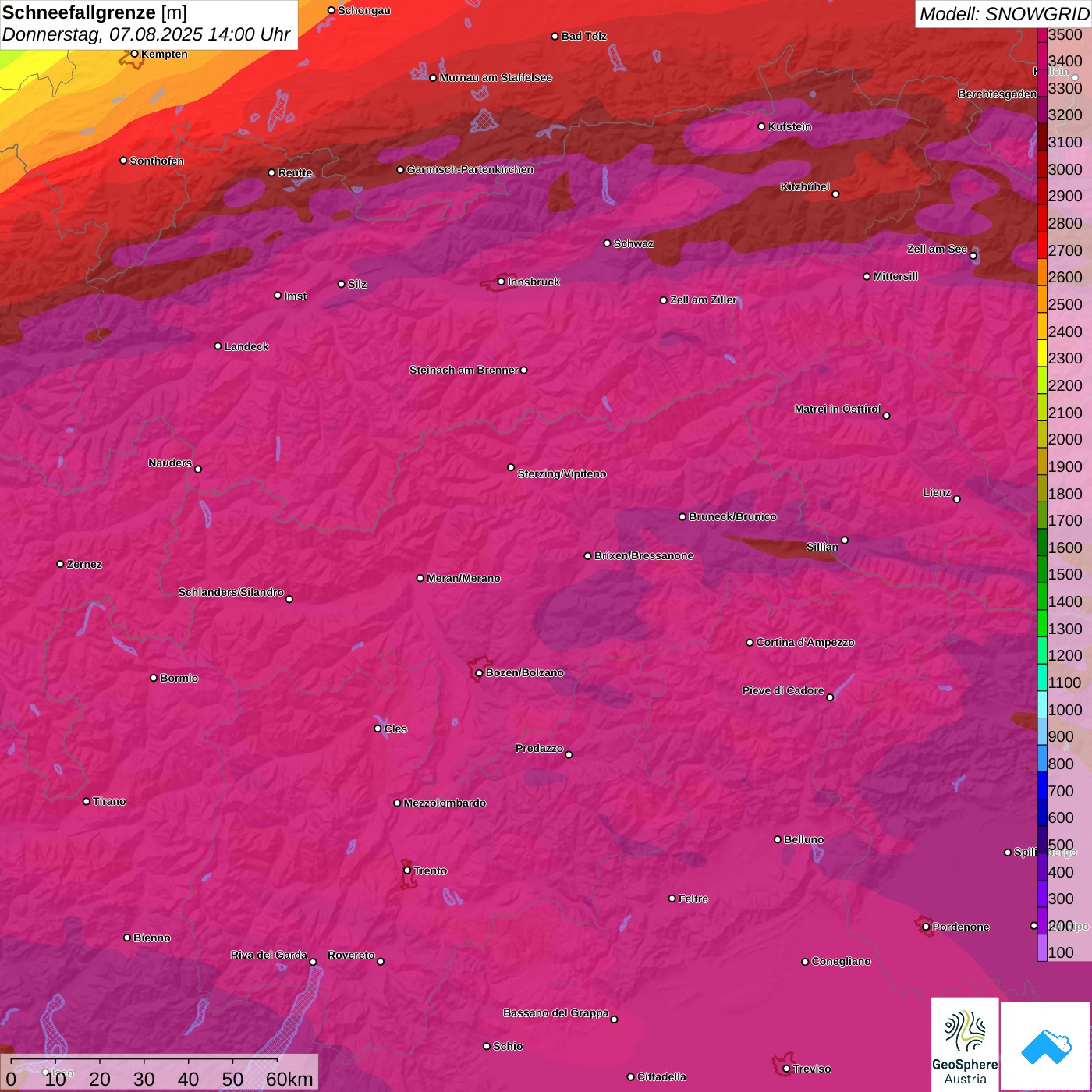Click the Rovereto label
The width and height of the screenshot is (1092, 1092).
point(351,955)
